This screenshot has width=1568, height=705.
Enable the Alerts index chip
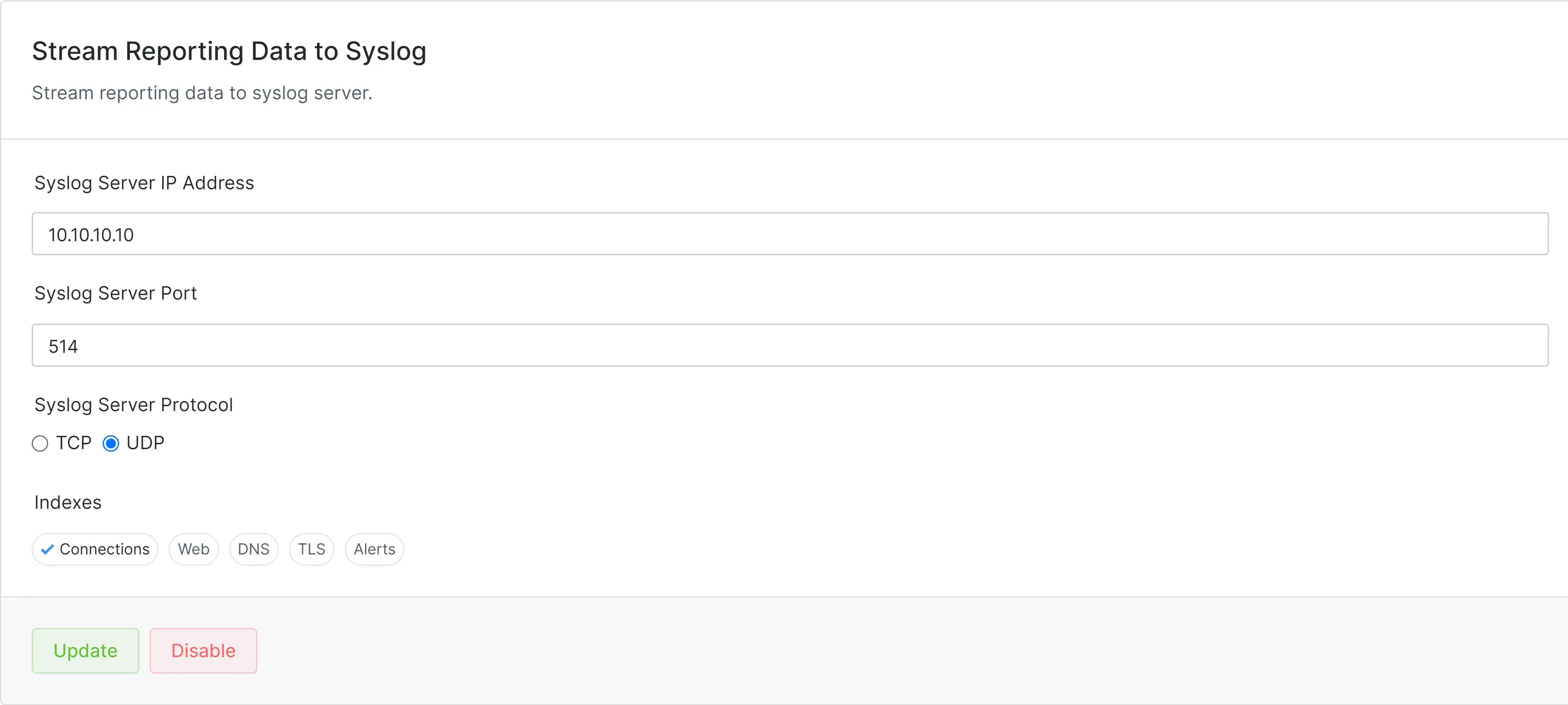point(374,549)
